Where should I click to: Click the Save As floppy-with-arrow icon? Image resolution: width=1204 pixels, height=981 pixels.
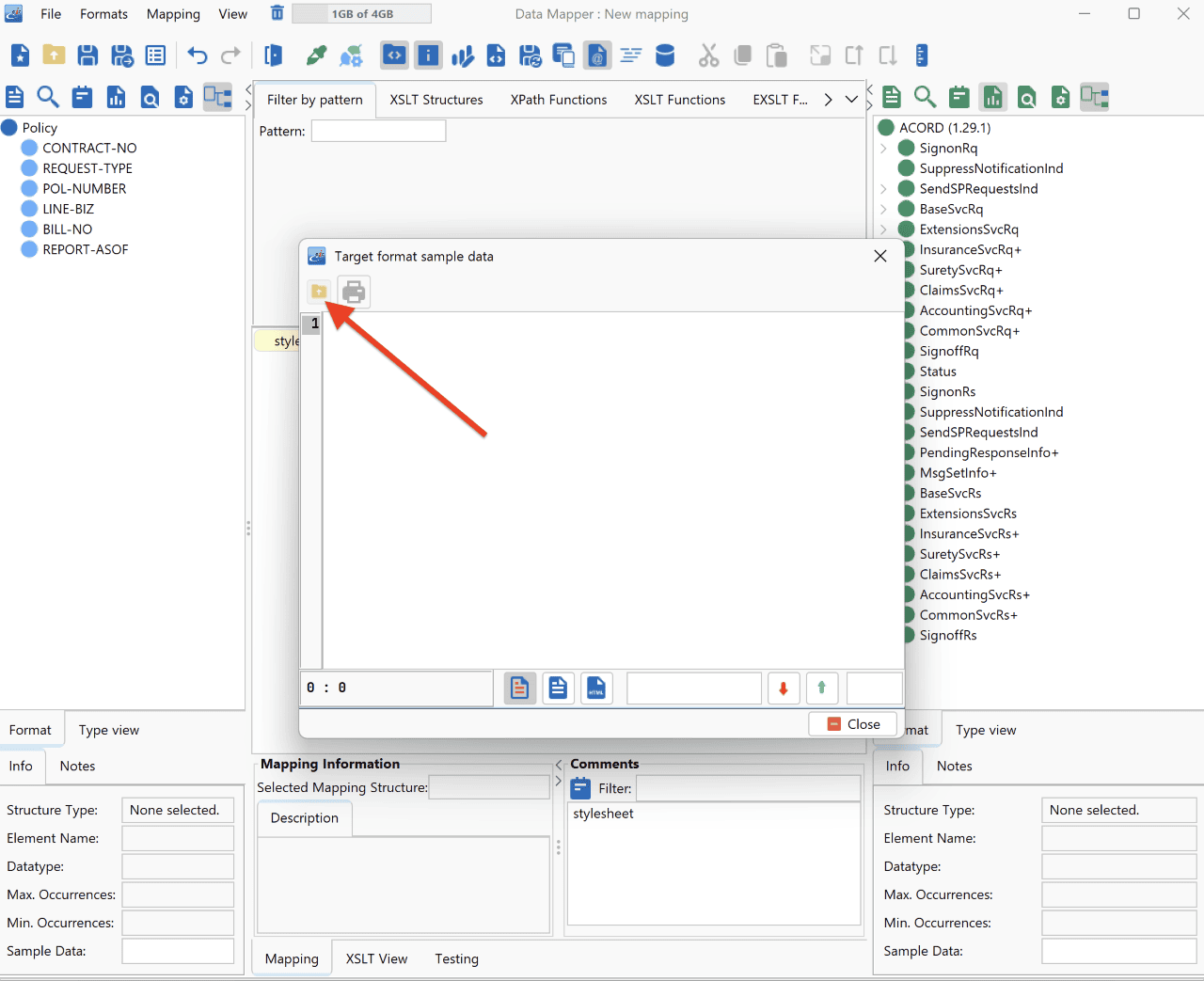click(122, 55)
